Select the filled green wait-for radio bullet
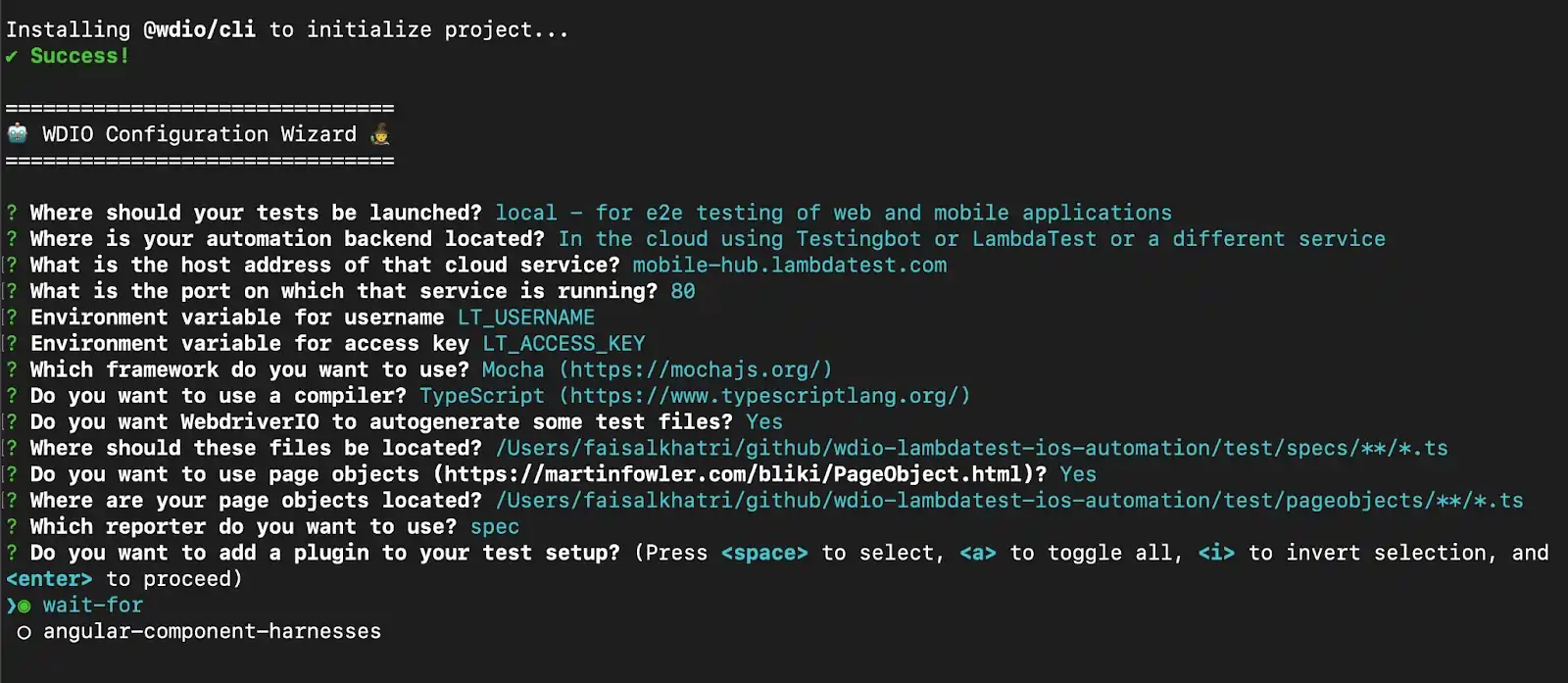This screenshot has width=1568, height=683. tap(24, 607)
